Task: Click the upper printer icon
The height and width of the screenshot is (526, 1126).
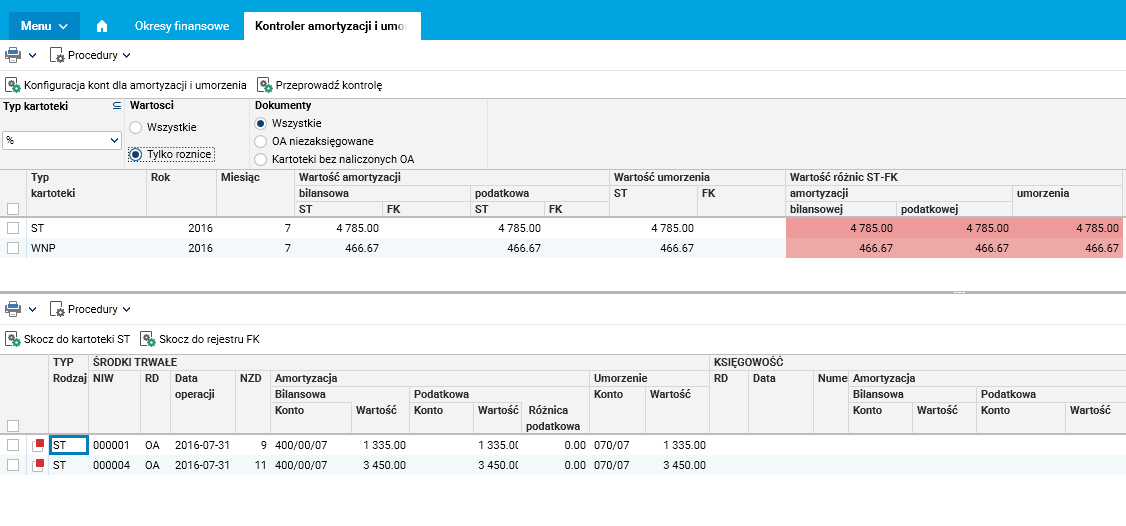Action: click(13, 55)
